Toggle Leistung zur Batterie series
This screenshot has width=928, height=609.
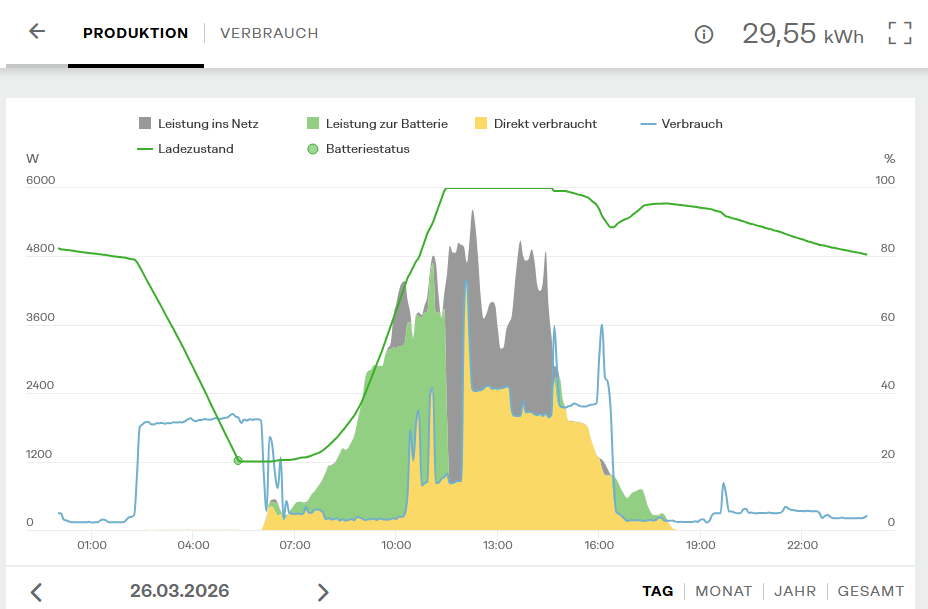377,124
